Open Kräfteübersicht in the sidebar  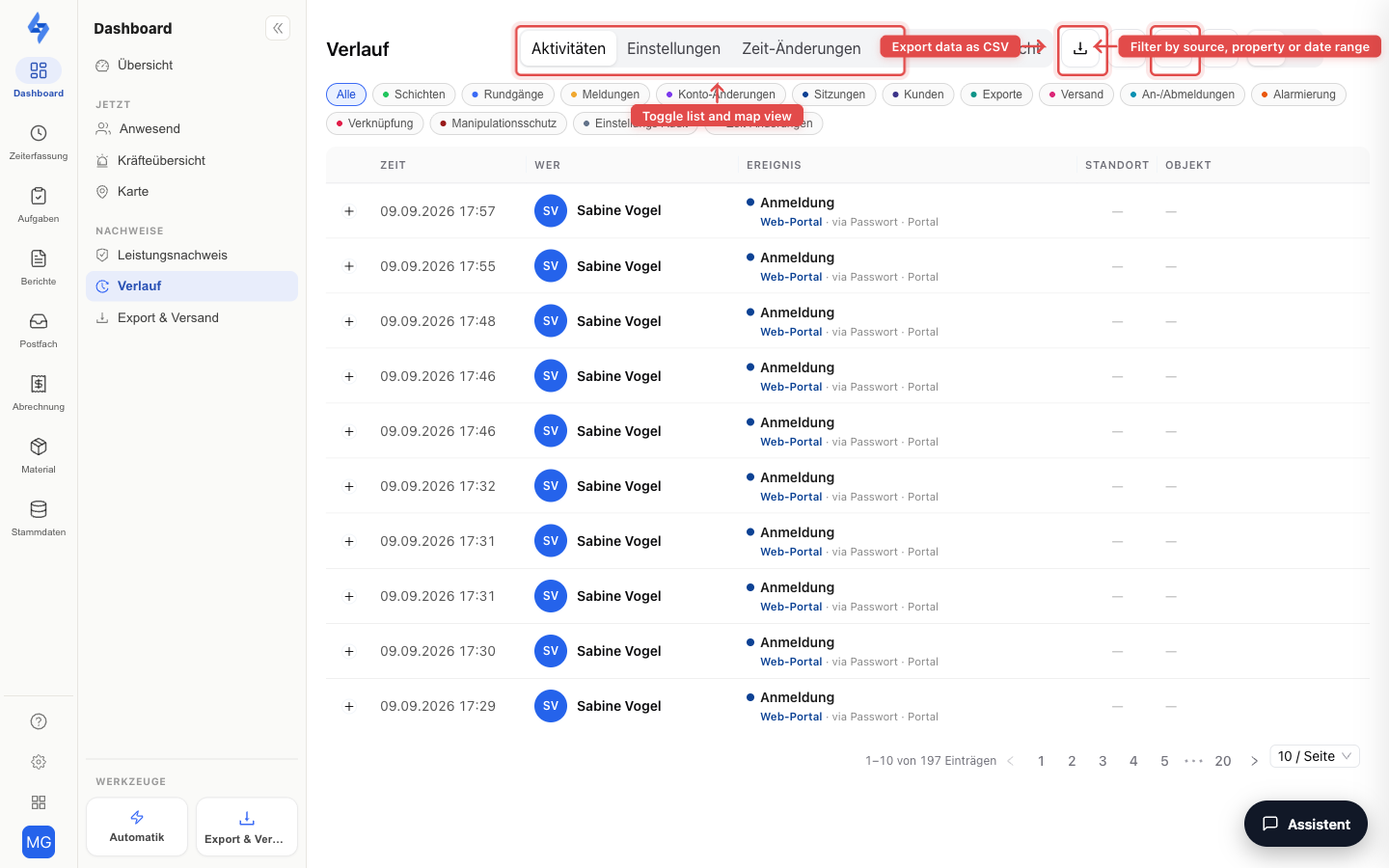click(x=192, y=161)
